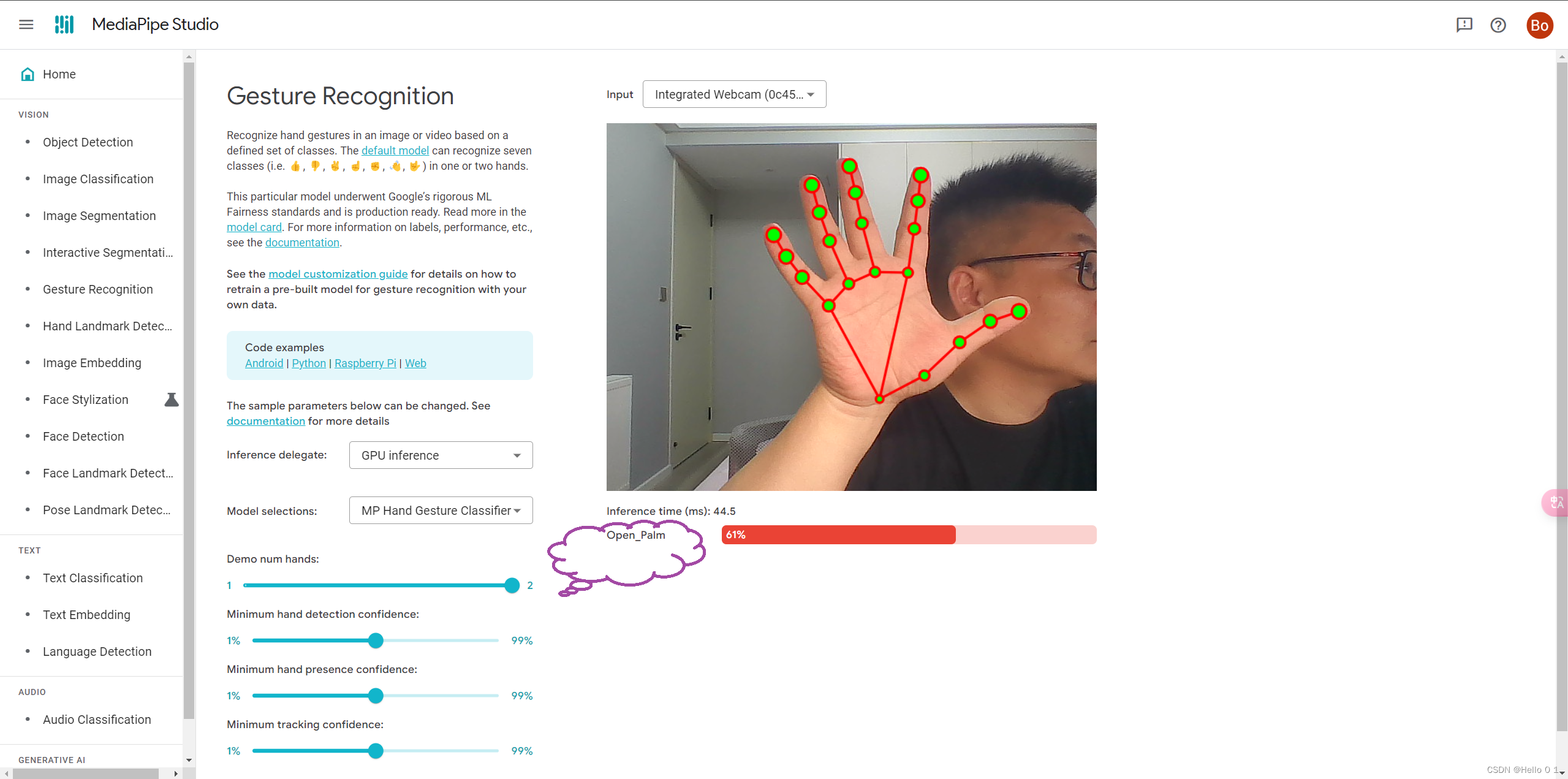1568x779 pixels.
Task: Click the Python code example link
Action: pyautogui.click(x=307, y=362)
